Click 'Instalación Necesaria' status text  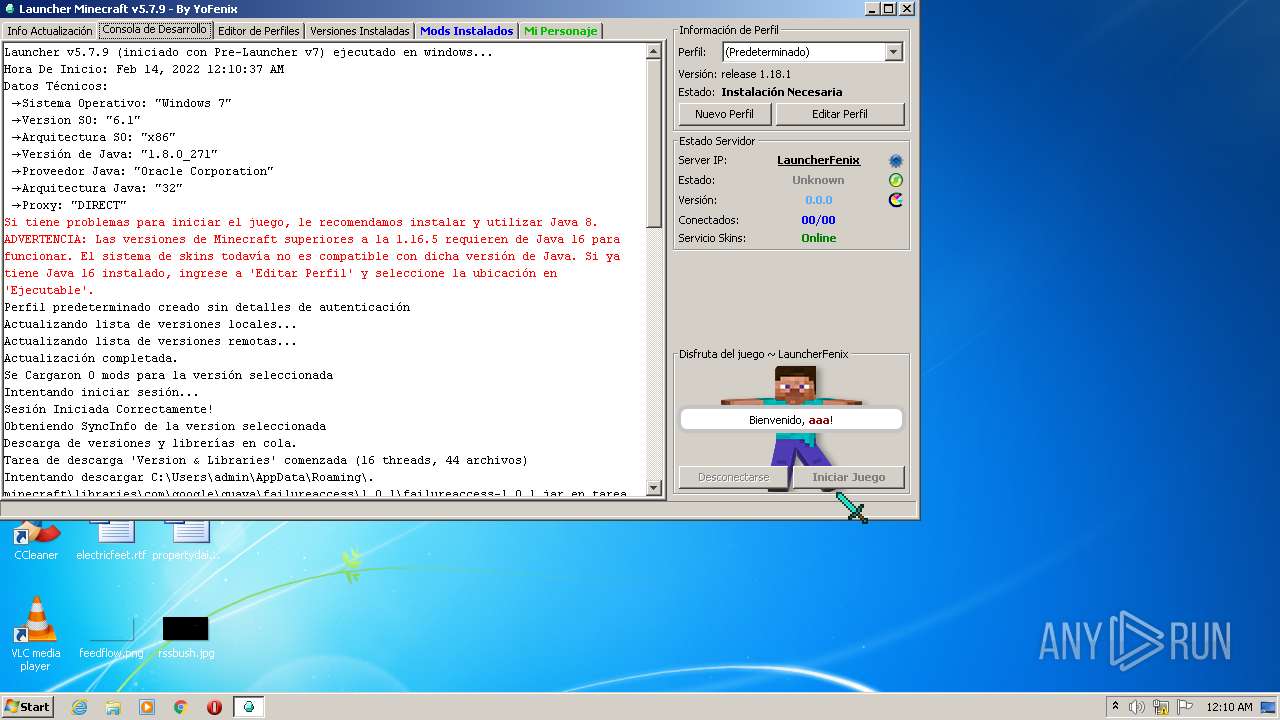782,92
